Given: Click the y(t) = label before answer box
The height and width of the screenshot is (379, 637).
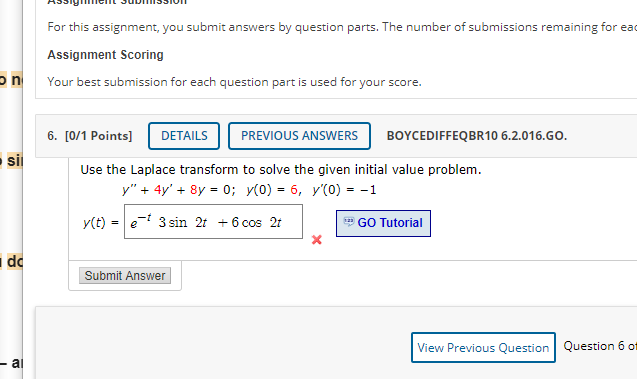Looking at the screenshot, I should pyautogui.click(x=101, y=222).
